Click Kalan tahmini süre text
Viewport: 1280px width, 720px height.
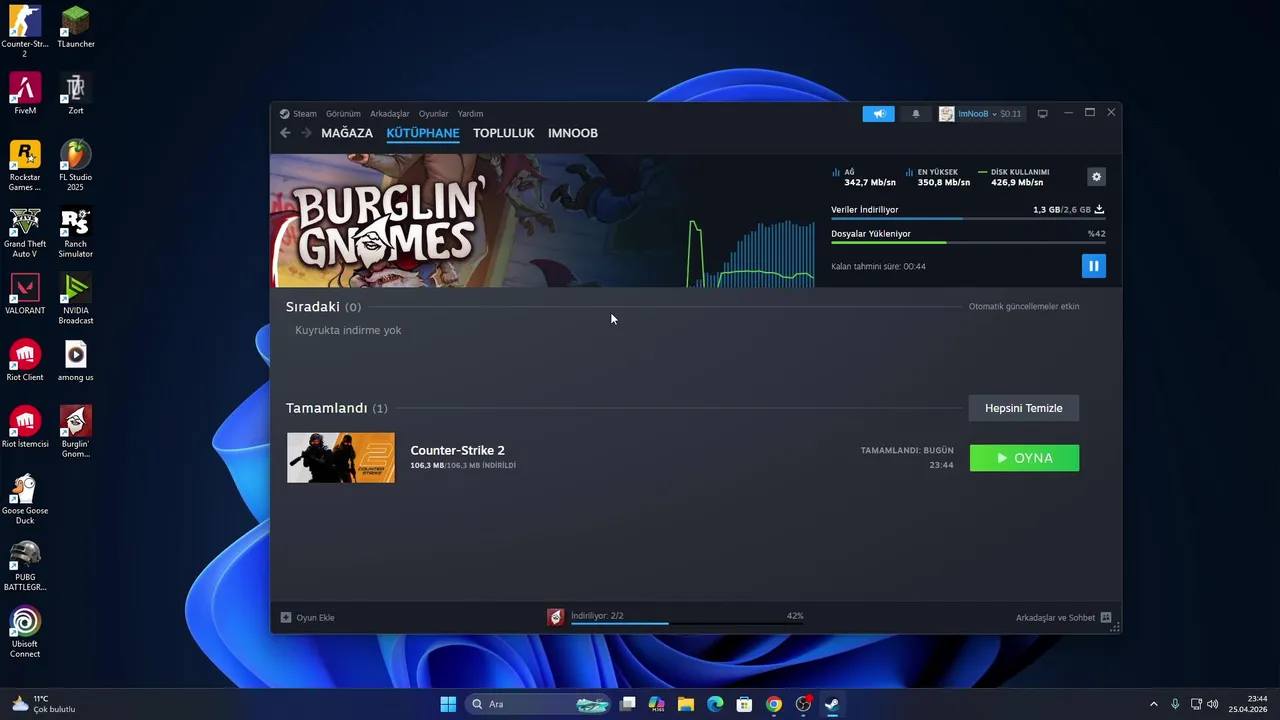click(x=878, y=267)
